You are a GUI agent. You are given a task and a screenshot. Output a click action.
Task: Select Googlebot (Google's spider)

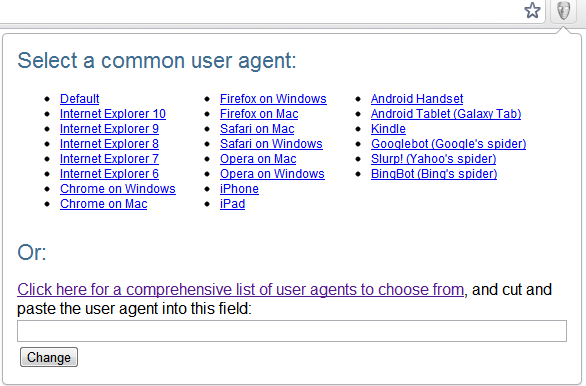[x=448, y=144]
